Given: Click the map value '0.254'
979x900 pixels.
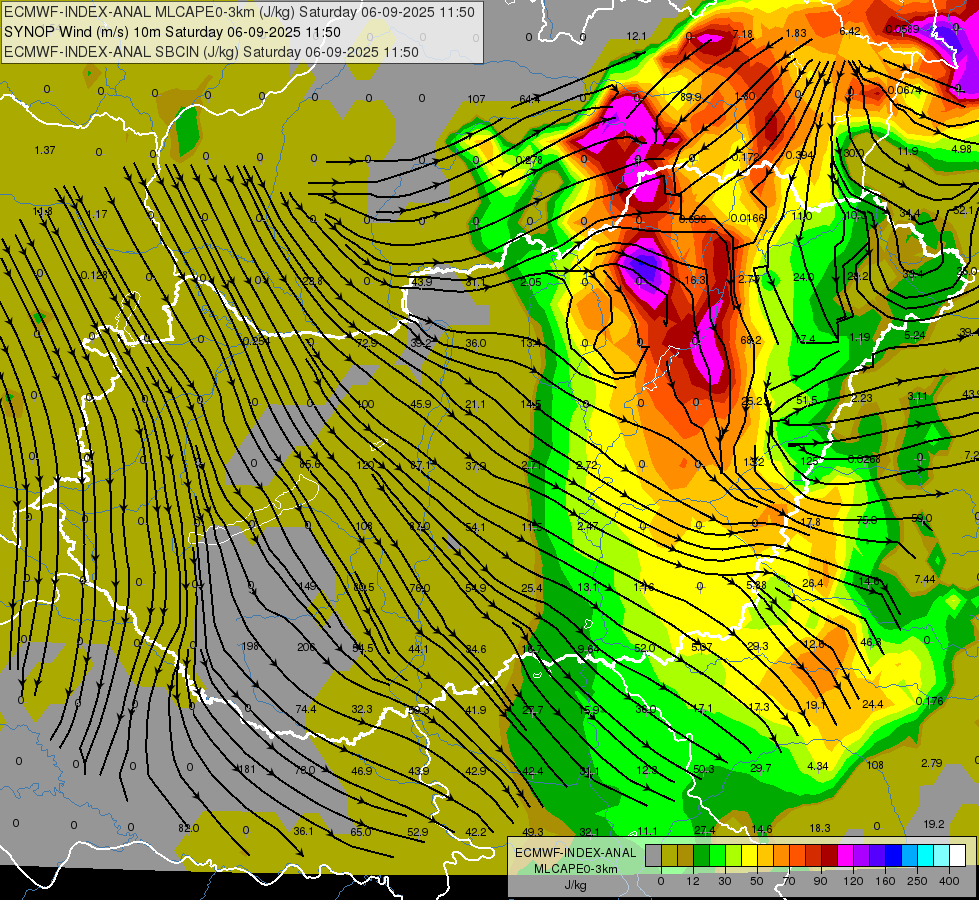Looking at the screenshot, I should 256,341.
